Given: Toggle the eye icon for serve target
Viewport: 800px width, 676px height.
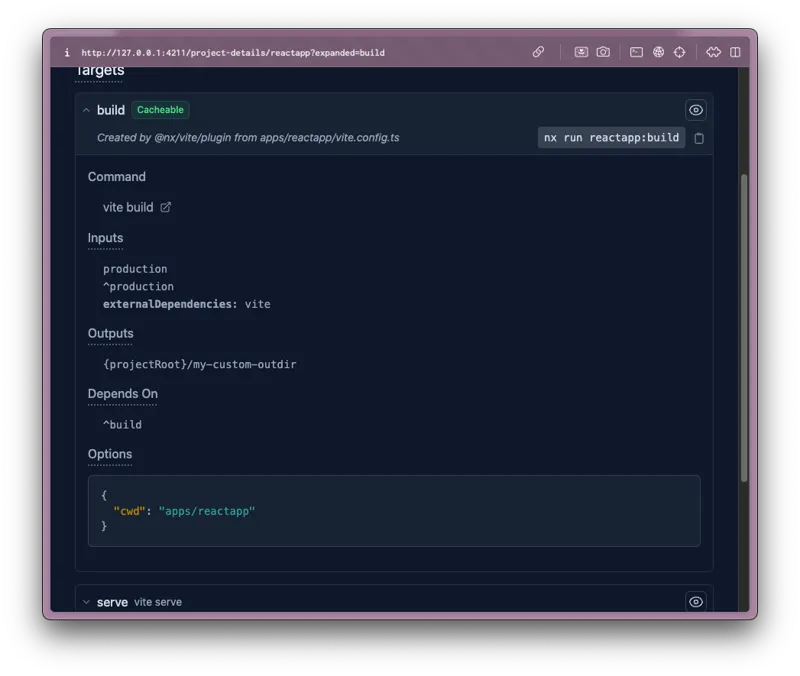Looking at the screenshot, I should tap(696, 602).
